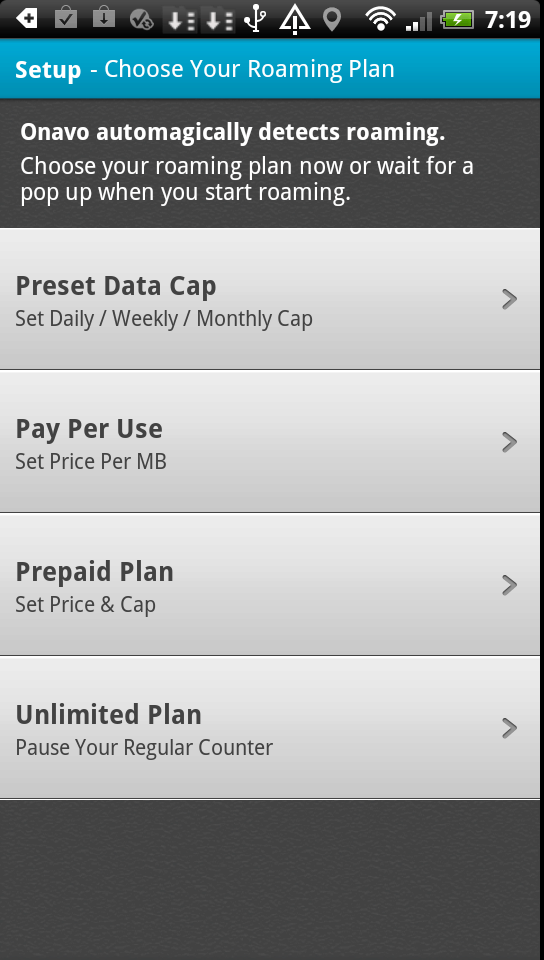Select Preset Data Cap plan title

pyautogui.click(x=116, y=286)
